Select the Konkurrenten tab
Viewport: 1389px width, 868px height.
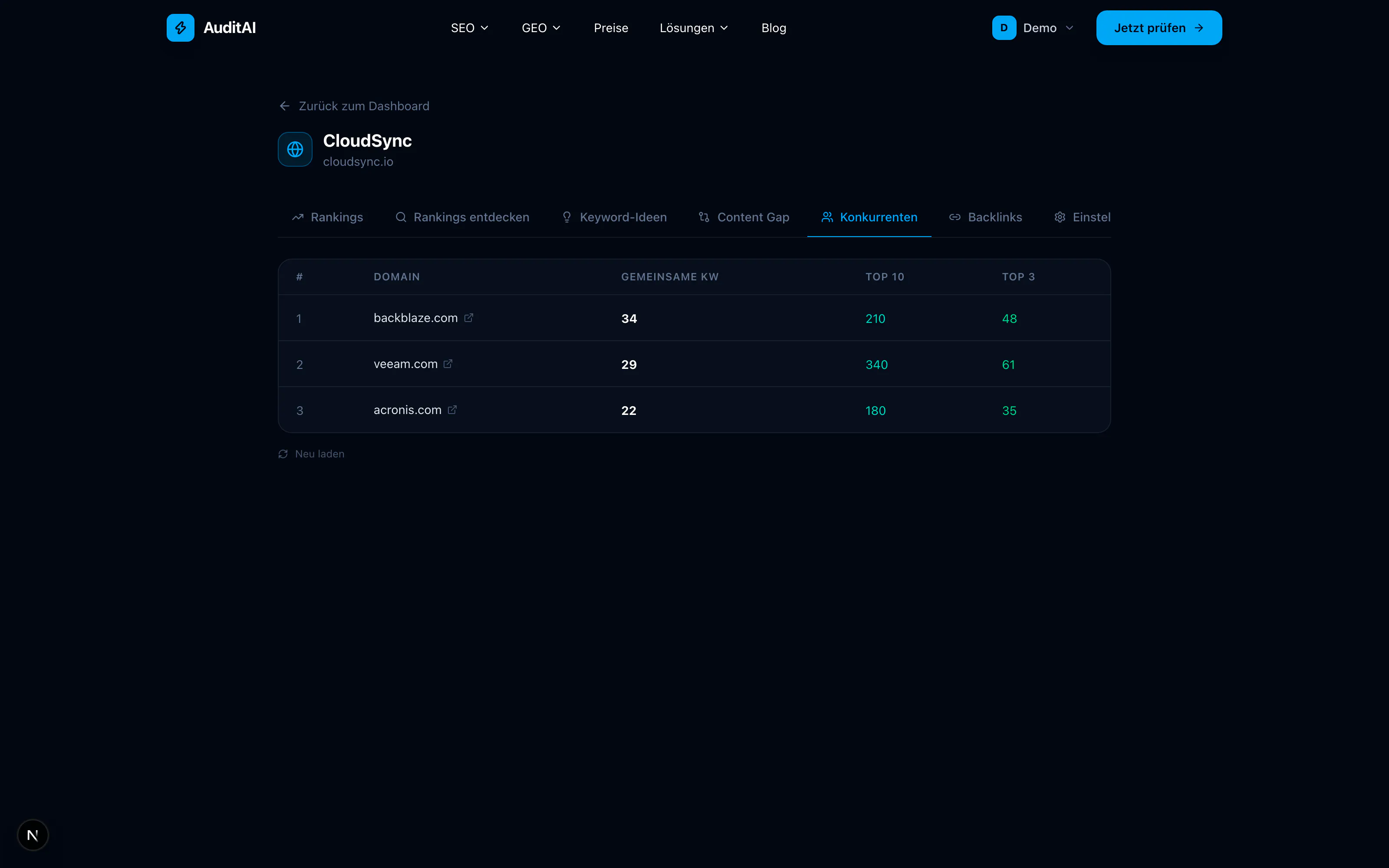(869, 217)
